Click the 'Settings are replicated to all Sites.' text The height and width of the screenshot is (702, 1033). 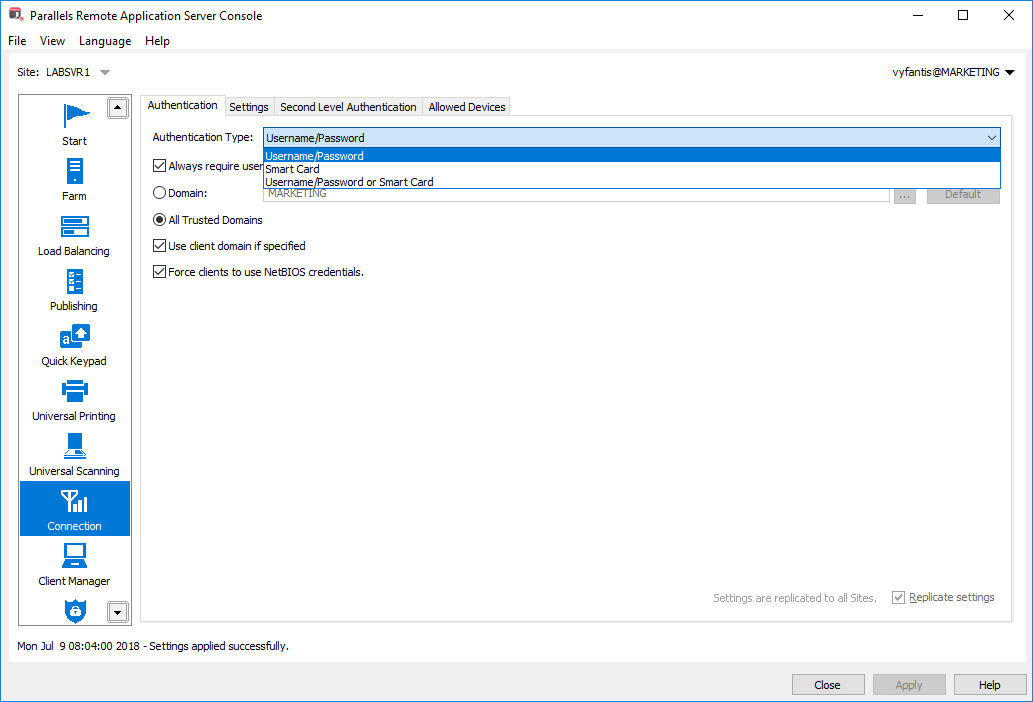point(795,598)
